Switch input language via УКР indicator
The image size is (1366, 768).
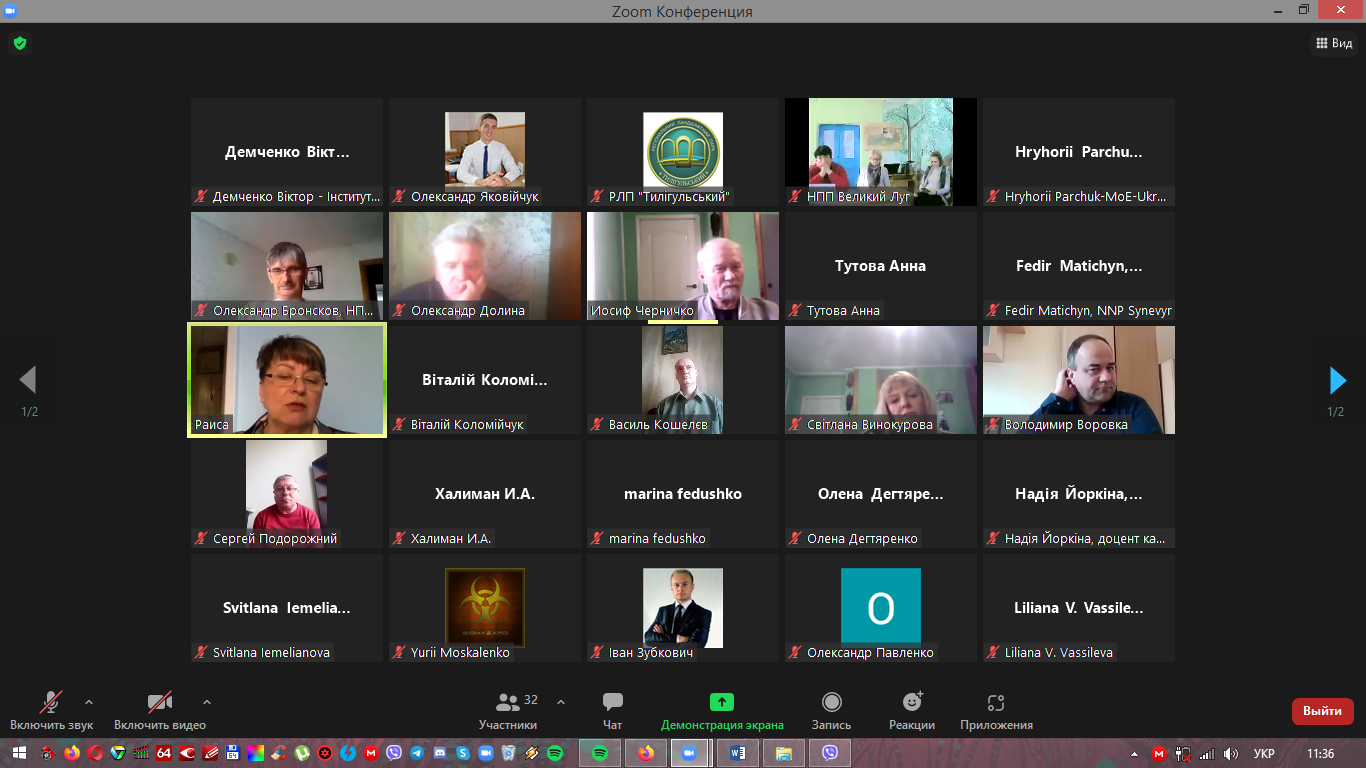(1263, 753)
